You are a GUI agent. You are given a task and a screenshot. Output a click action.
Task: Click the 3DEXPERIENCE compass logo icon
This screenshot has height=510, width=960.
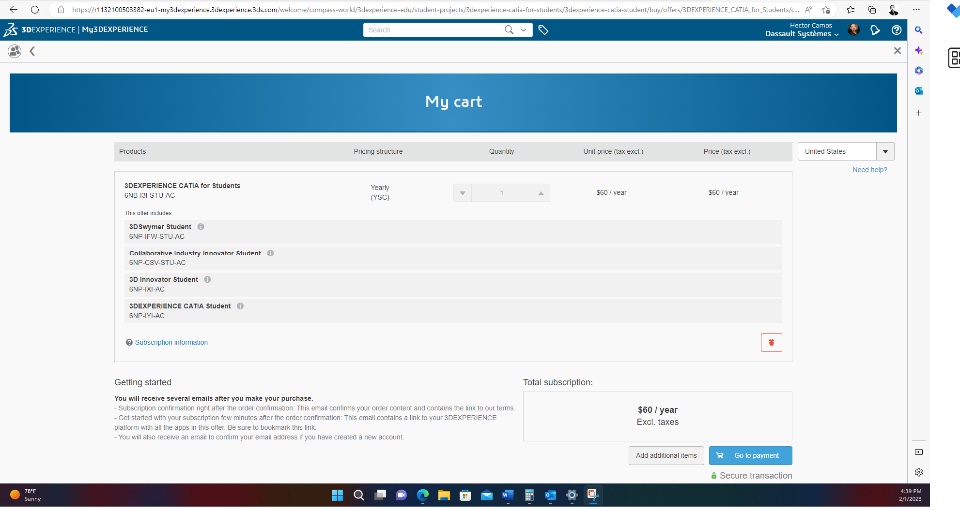(x=10, y=29)
